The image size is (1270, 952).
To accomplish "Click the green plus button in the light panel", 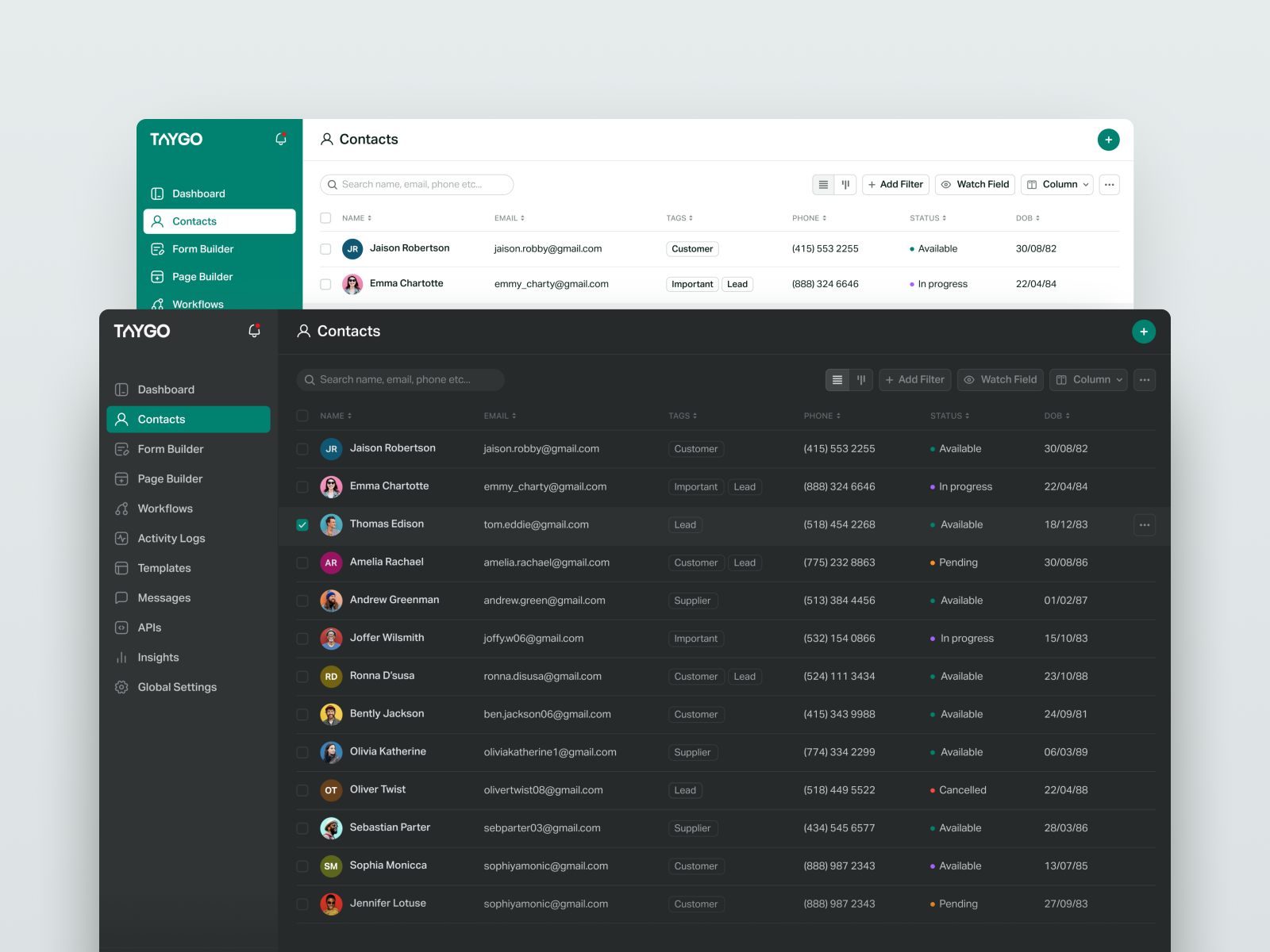I will pos(1108,140).
